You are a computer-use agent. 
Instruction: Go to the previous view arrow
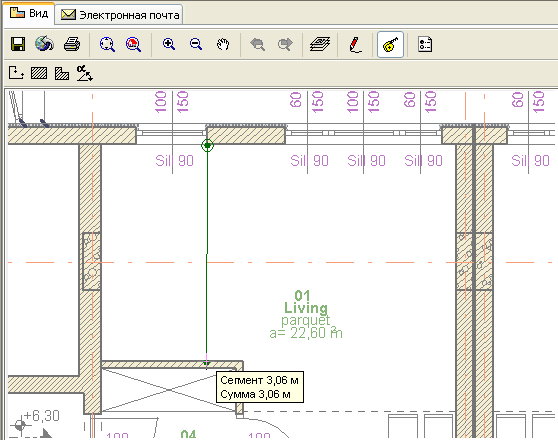tap(258, 44)
